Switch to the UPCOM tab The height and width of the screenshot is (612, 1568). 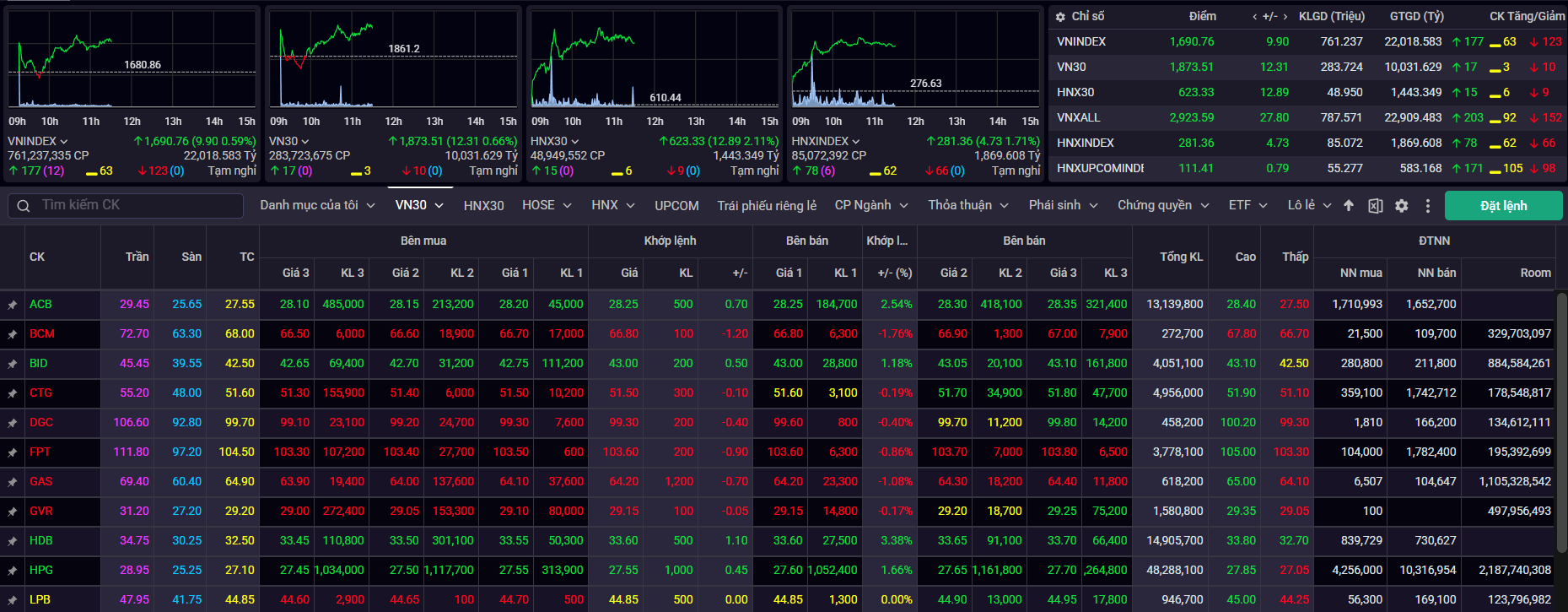(x=676, y=205)
